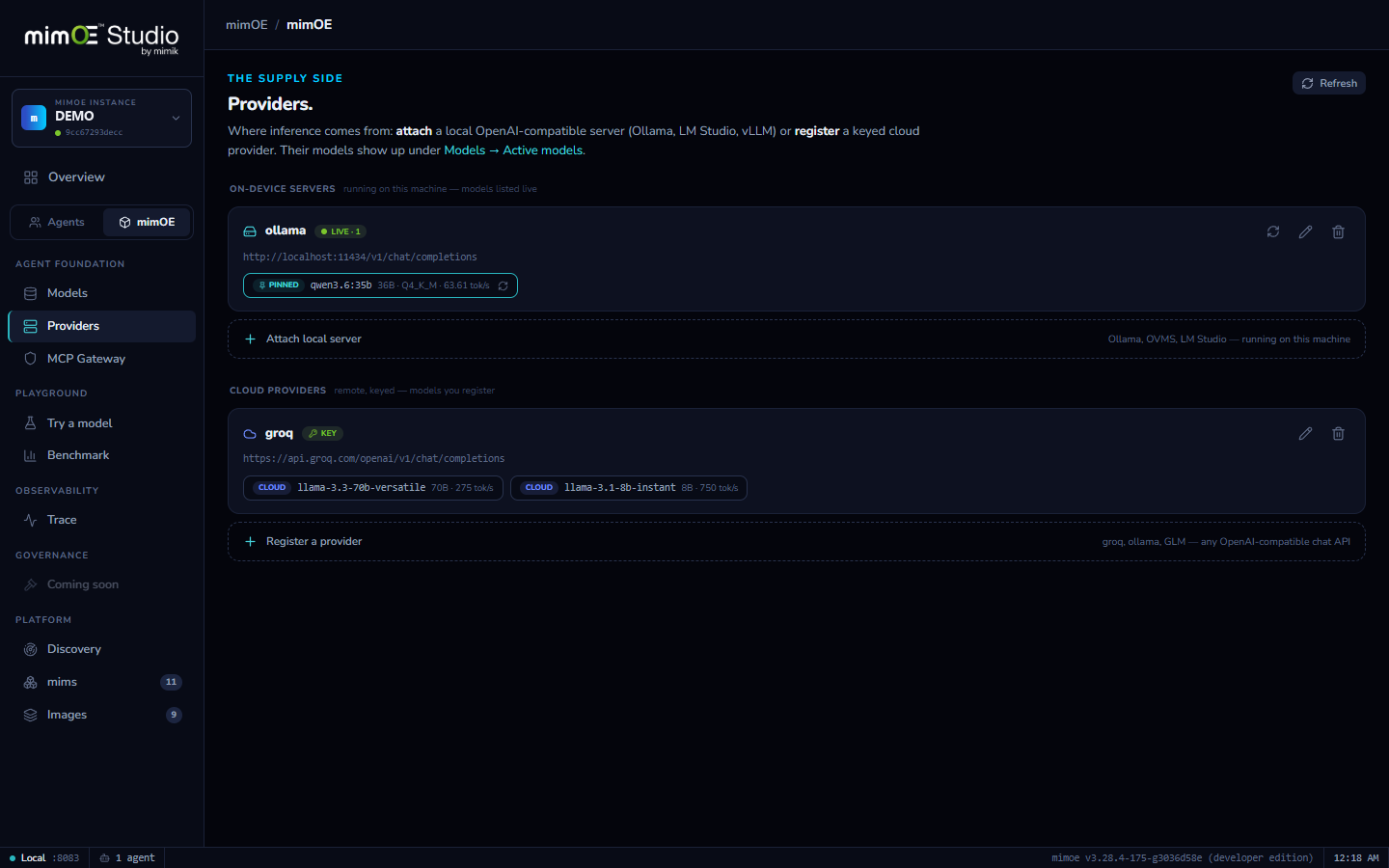Click the groq cloud icon
The width and height of the screenshot is (1389, 868).
[250, 434]
